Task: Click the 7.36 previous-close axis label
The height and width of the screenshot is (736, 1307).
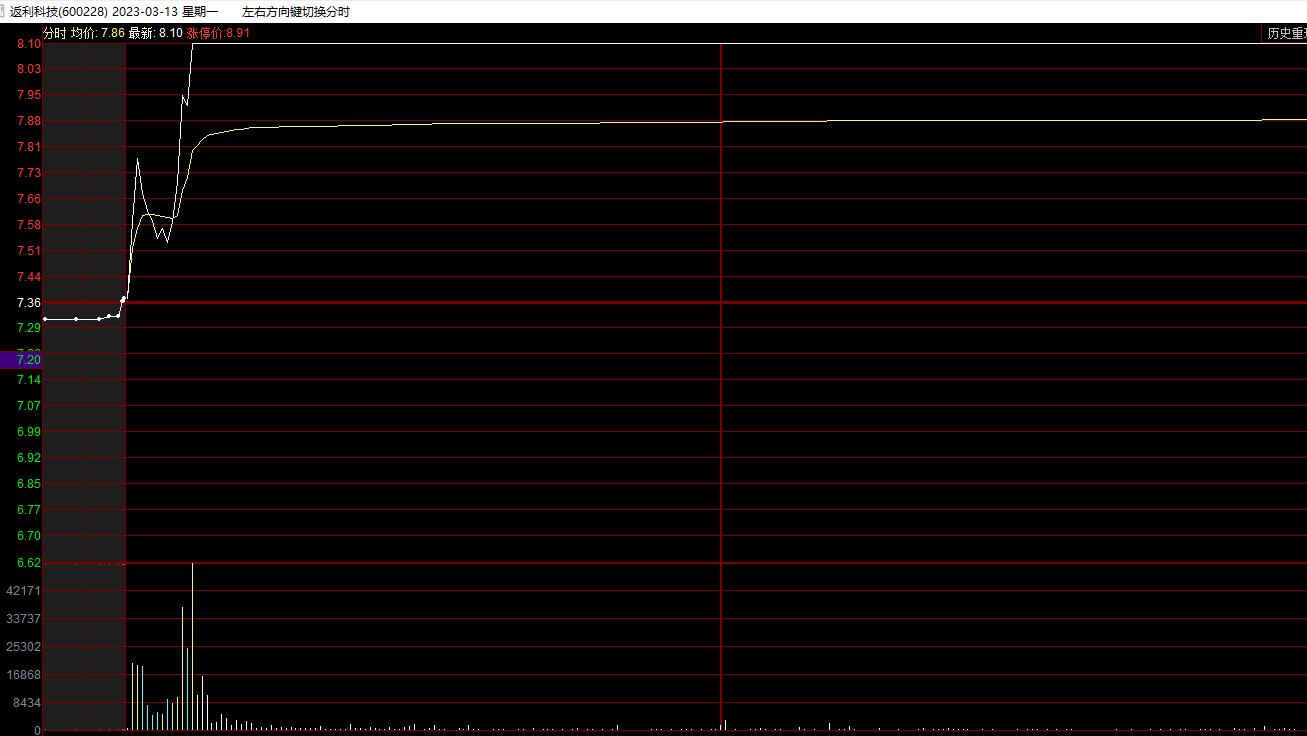Action: 29,303
